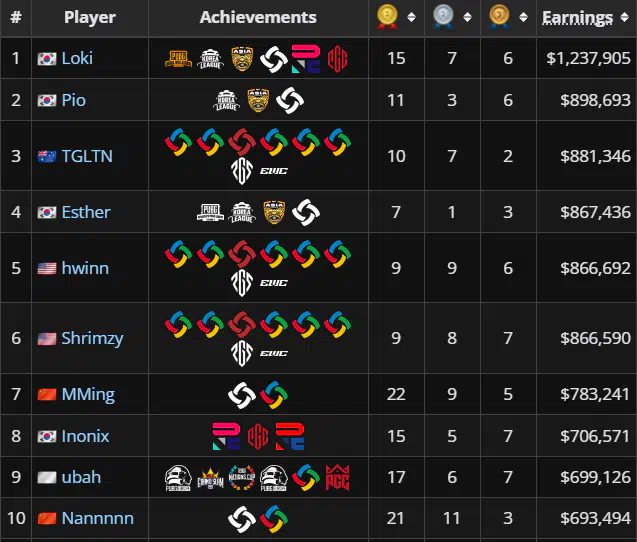Click the white knot icon in MMing's row
The height and width of the screenshot is (542, 637).
click(242, 395)
